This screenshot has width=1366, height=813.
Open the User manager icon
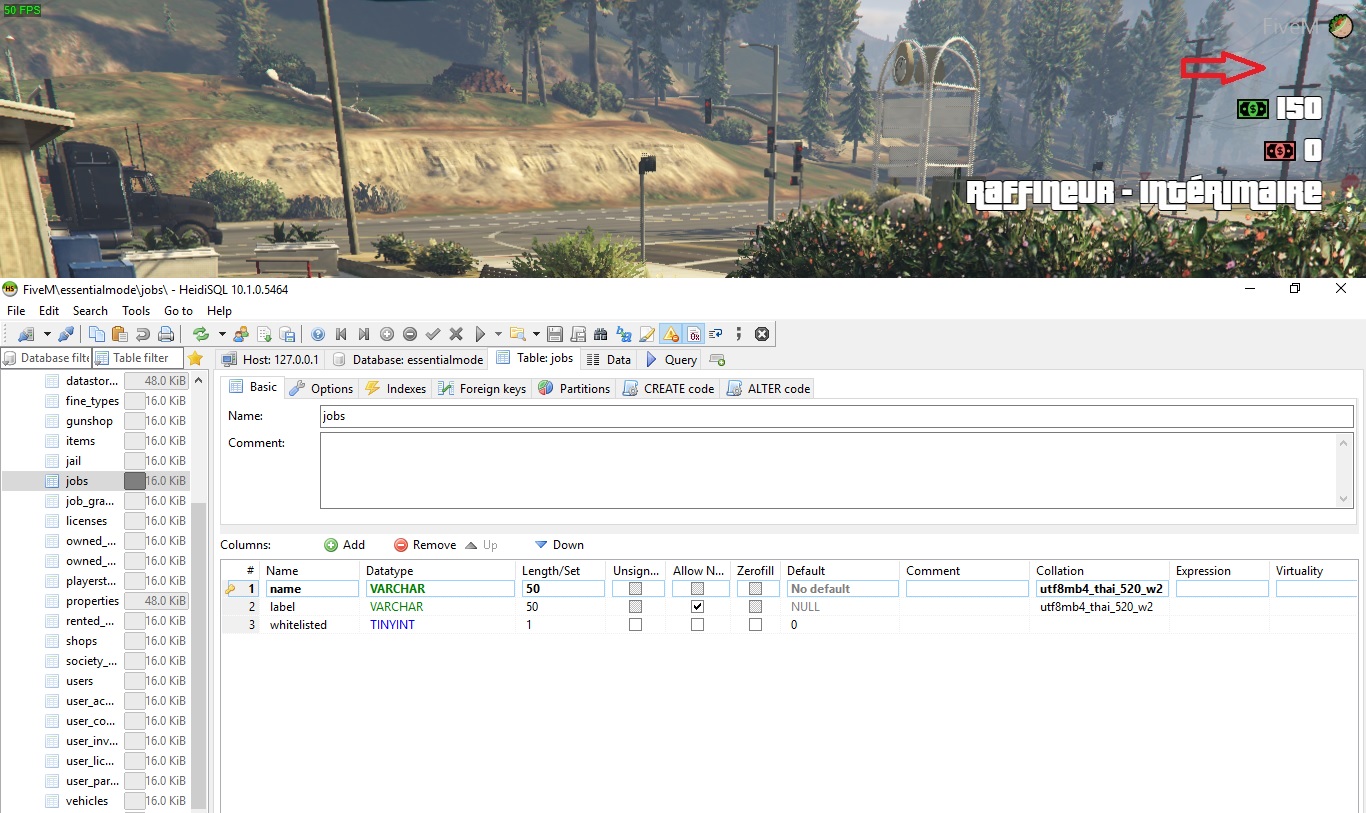pyautogui.click(x=241, y=334)
